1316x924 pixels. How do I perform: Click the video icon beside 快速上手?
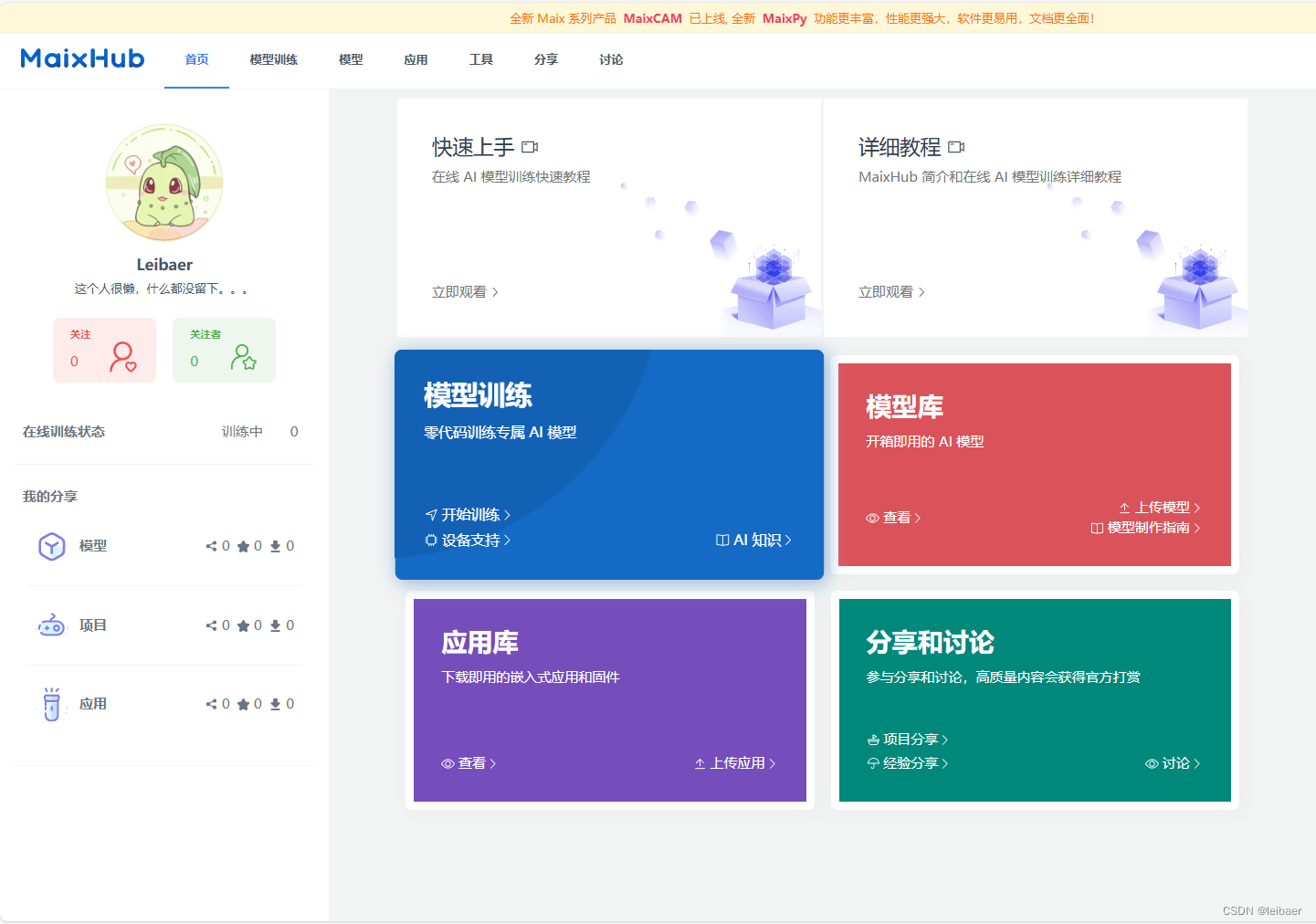[530, 147]
